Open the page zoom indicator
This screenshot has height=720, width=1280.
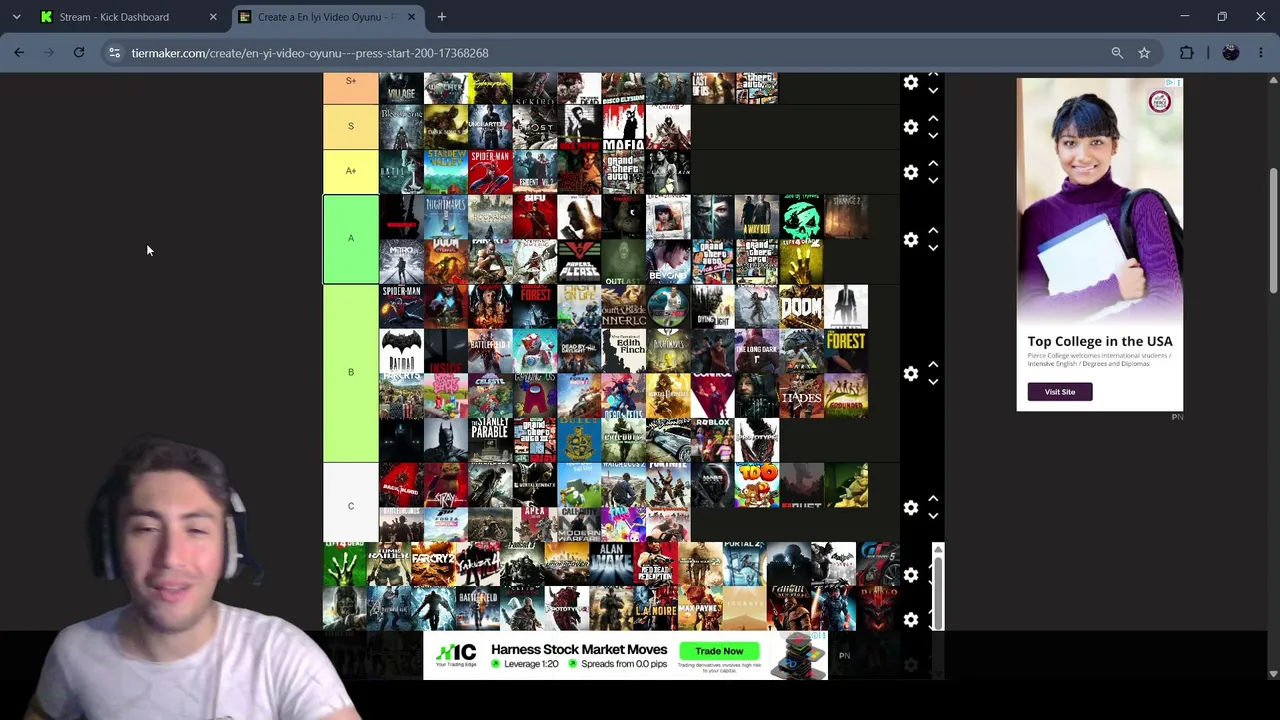[x=1117, y=53]
